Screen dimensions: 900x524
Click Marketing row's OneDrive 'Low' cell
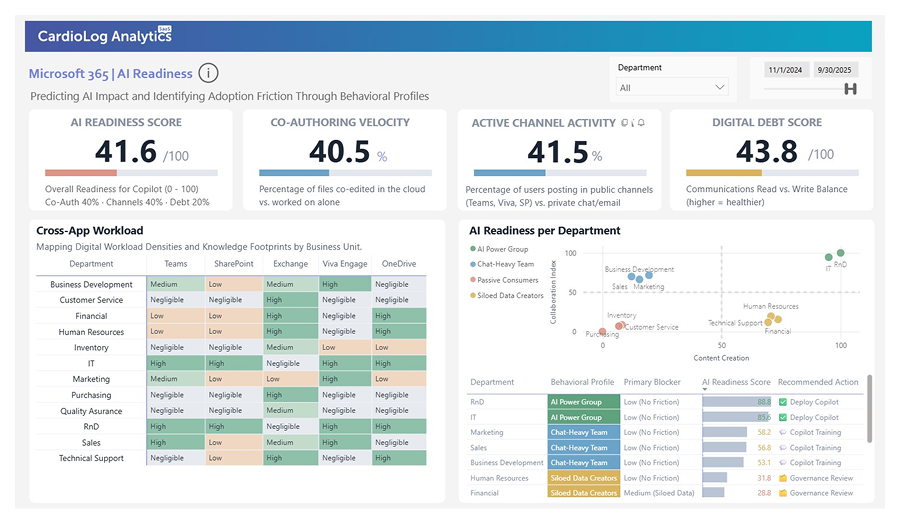pos(399,379)
